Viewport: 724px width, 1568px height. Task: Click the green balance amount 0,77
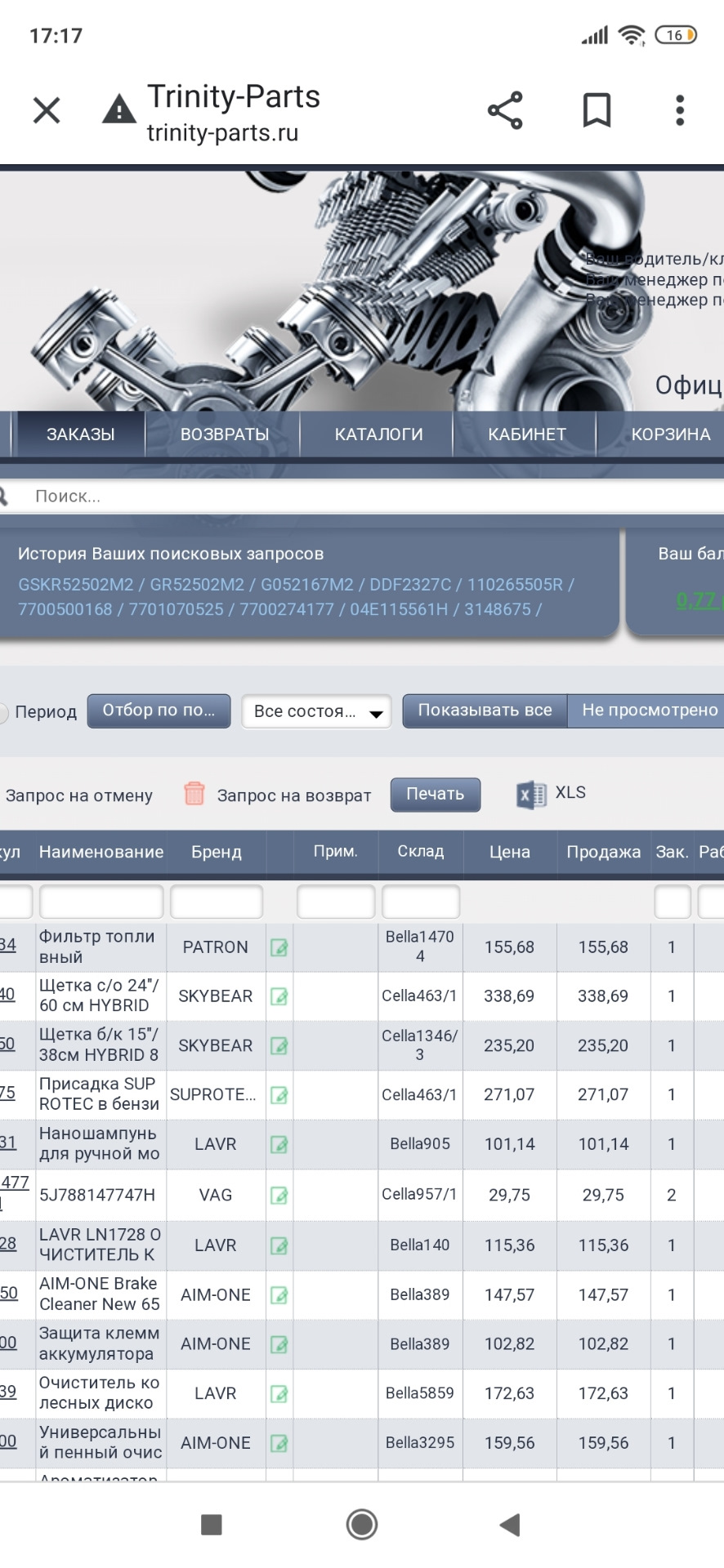pyautogui.click(x=699, y=601)
